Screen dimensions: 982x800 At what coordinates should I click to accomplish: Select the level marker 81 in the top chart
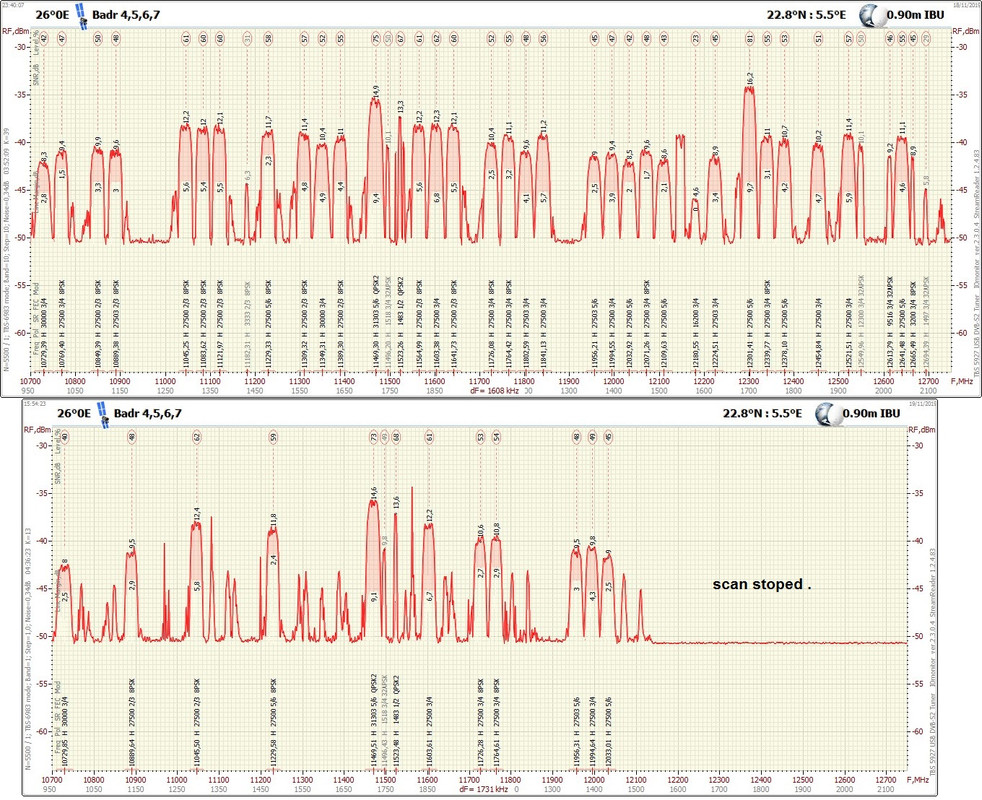(x=750, y=38)
